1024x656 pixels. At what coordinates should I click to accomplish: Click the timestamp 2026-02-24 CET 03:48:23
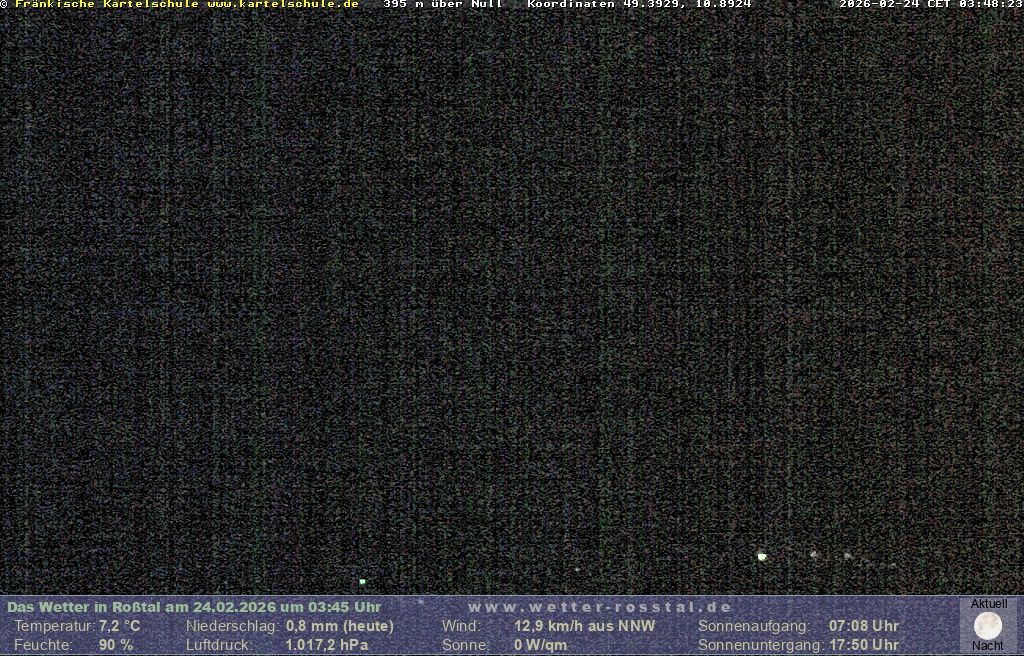[930, 4]
